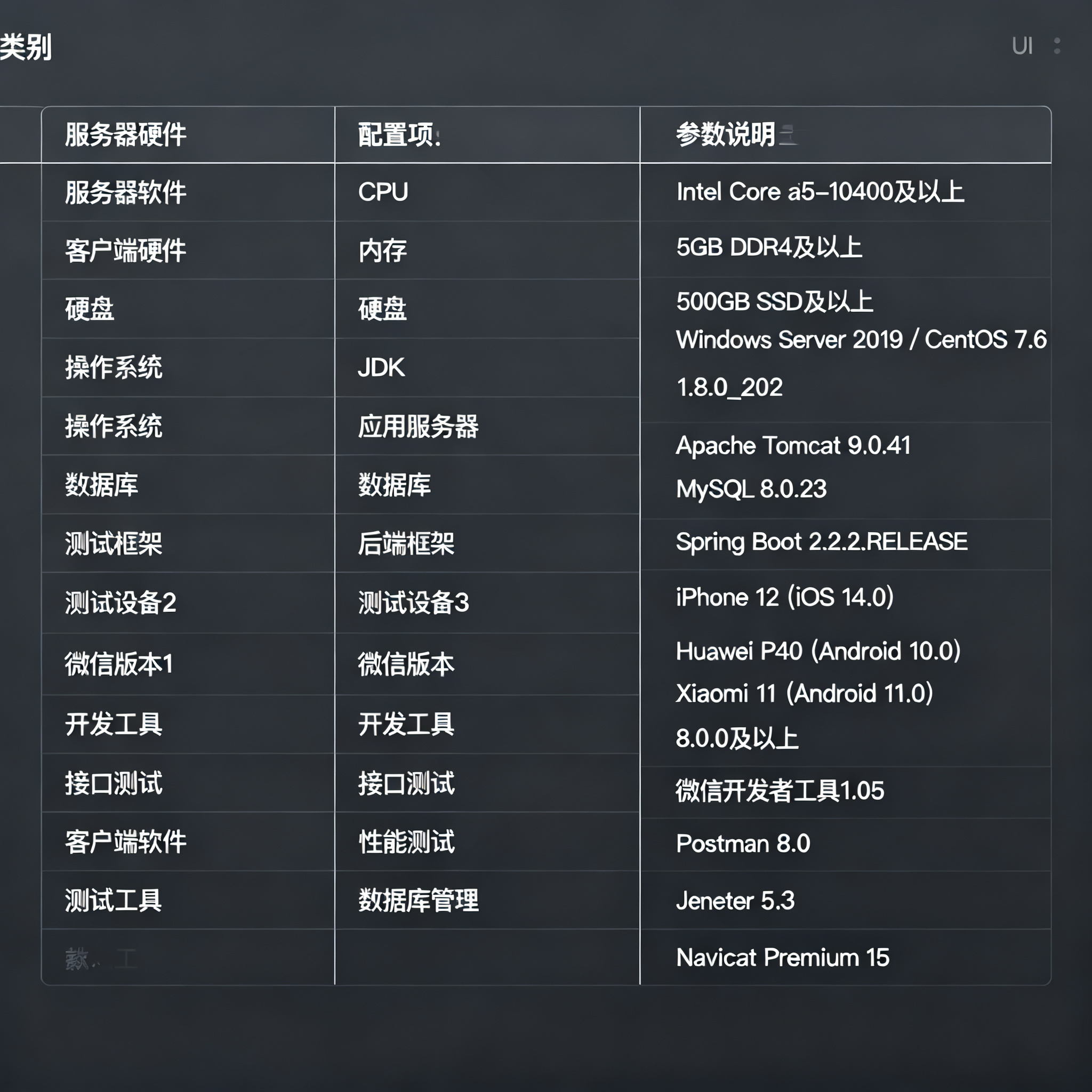The height and width of the screenshot is (1092, 1092).
Task: Select Windows Server 2019 / CentOS 7.6 text
Action: tap(861, 340)
